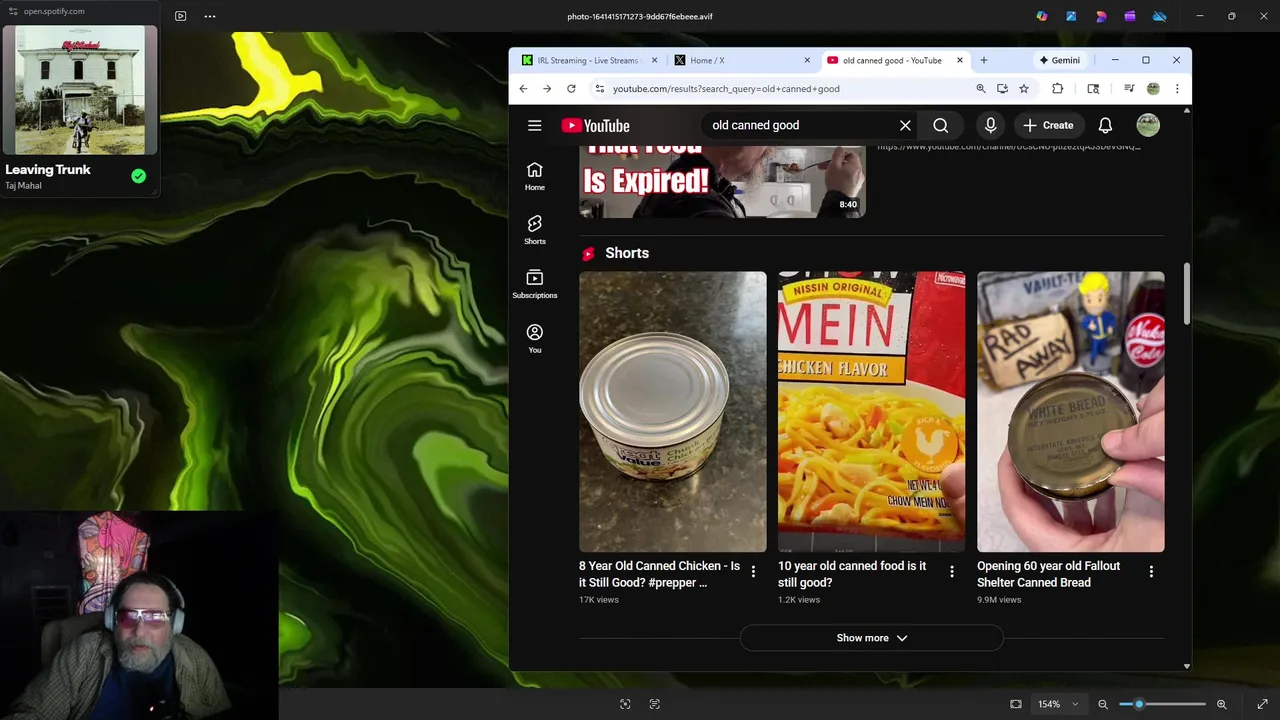The height and width of the screenshot is (720, 1280).
Task: Open 10 year old canned food title
Action: click(x=852, y=574)
